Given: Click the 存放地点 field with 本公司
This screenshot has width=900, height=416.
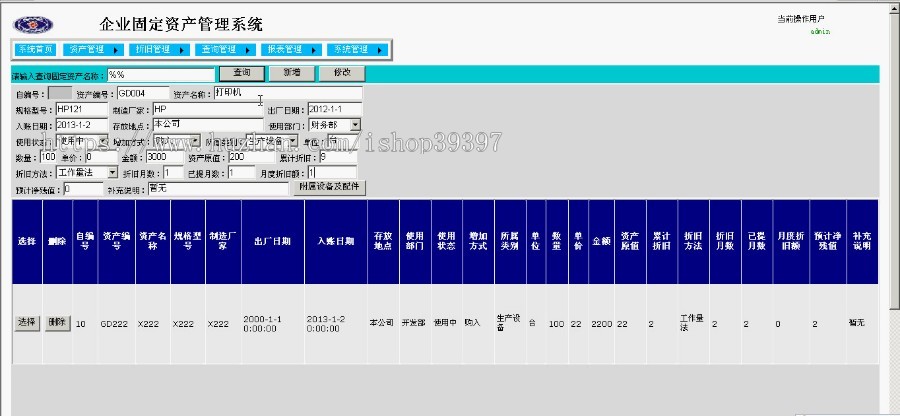Looking at the screenshot, I should point(208,125).
